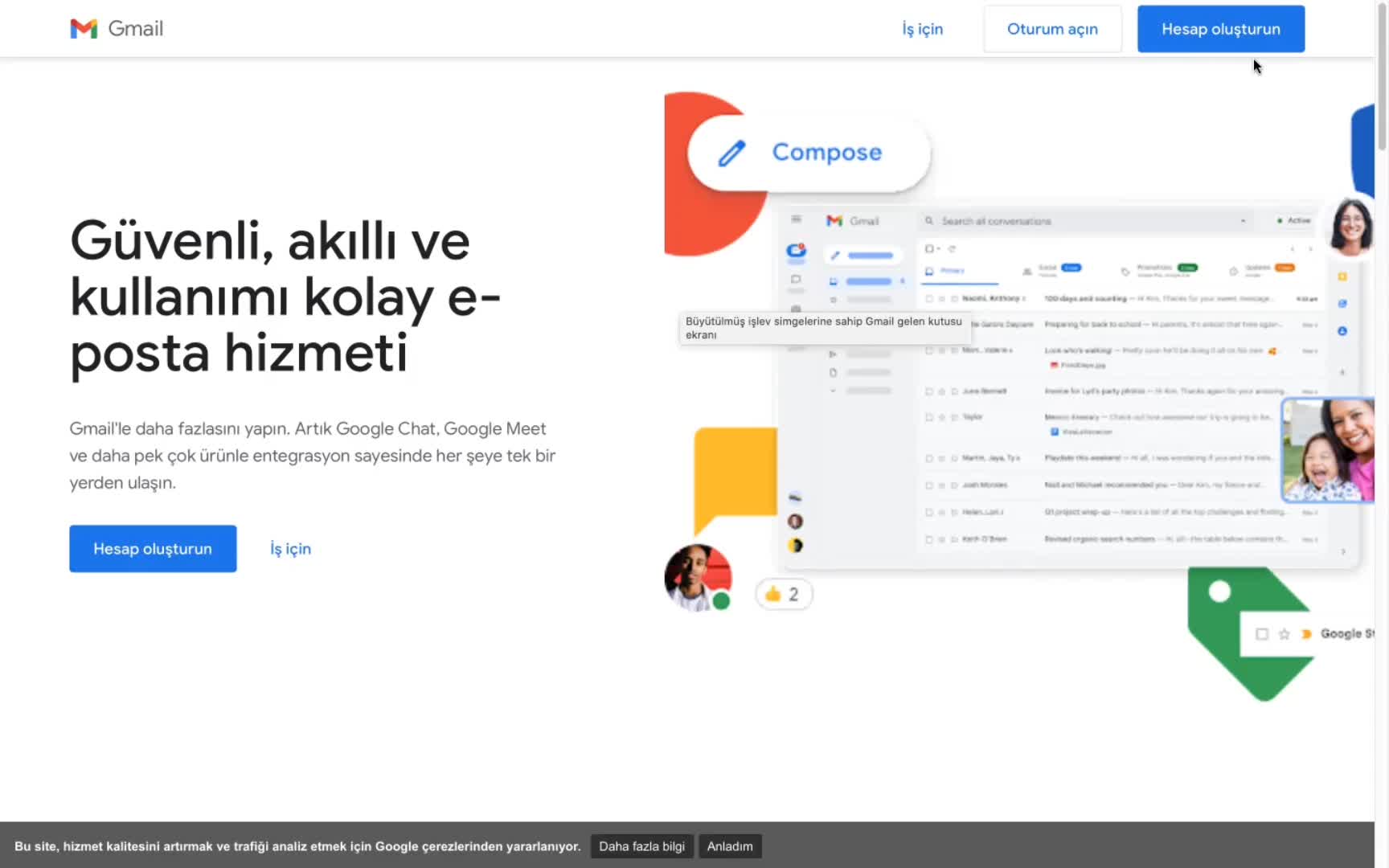This screenshot has height=868, width=1389.
Task: Click the man's avatar with green status
Action: (x=698, y=578)
